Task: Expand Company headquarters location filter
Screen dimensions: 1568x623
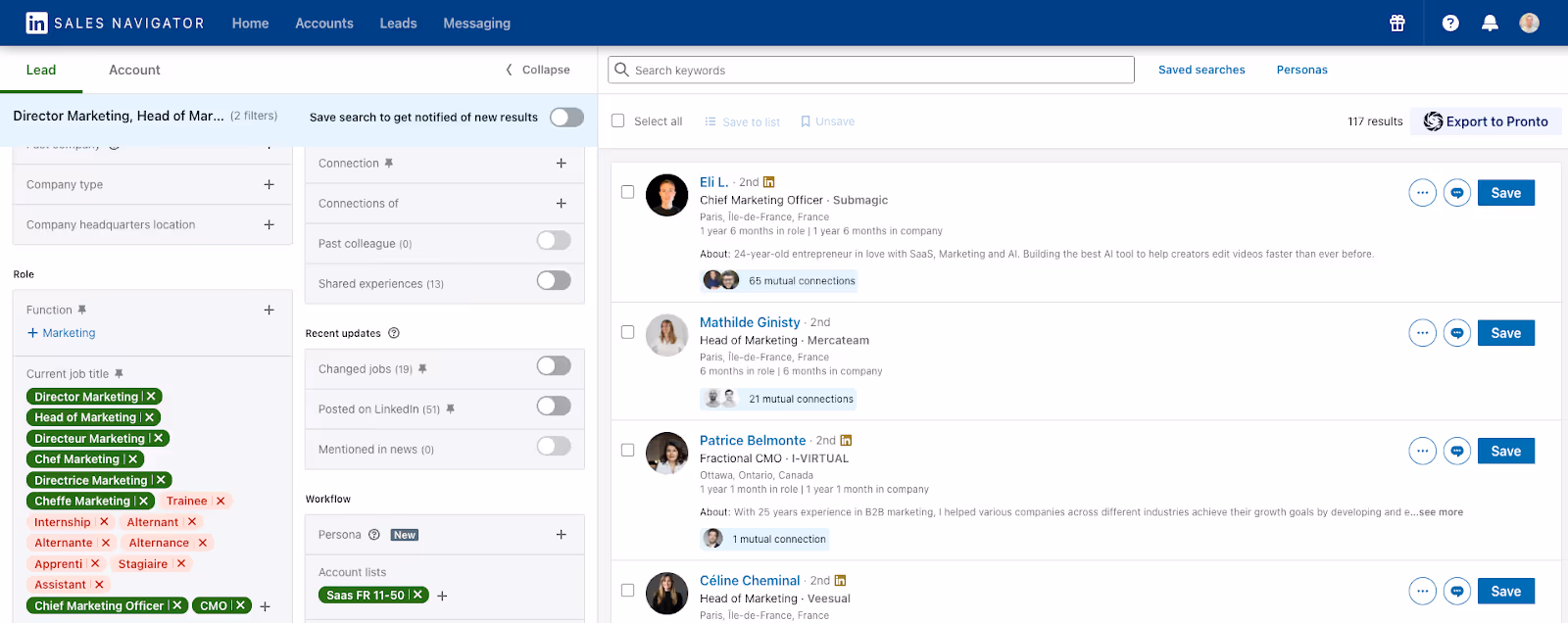Action: coord(269,224)
